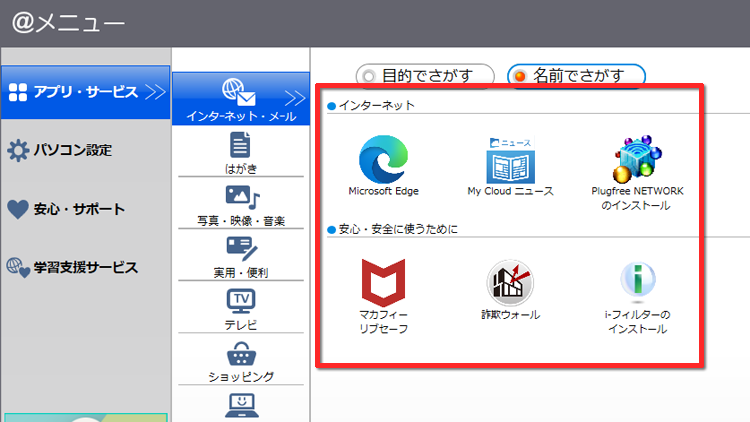Click My Cloud ニュース label text
The image size is (750, 422).
coord(510,191)
